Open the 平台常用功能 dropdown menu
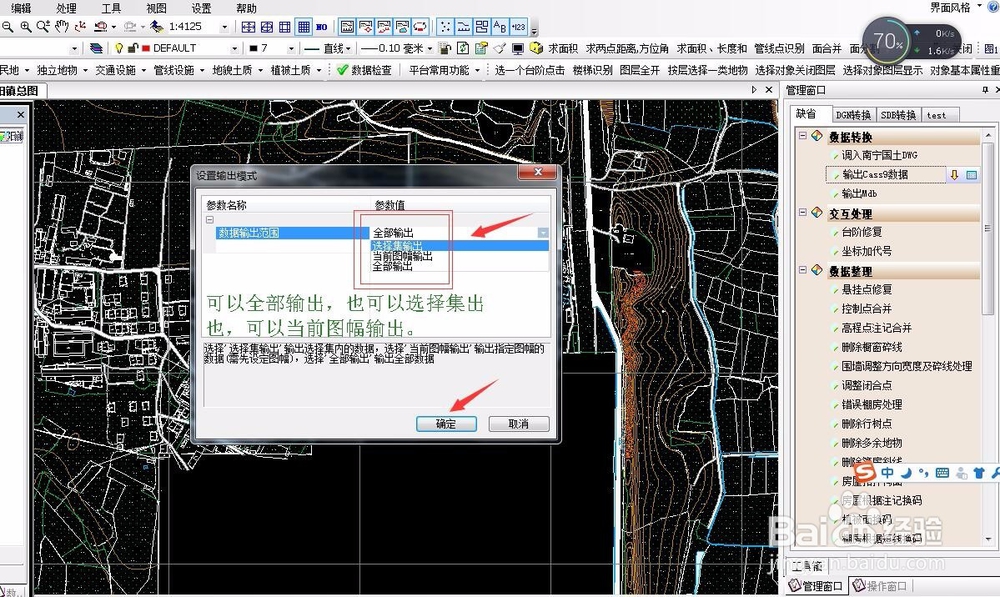This screenshot has width=1000, height=597. click(445, 70)
